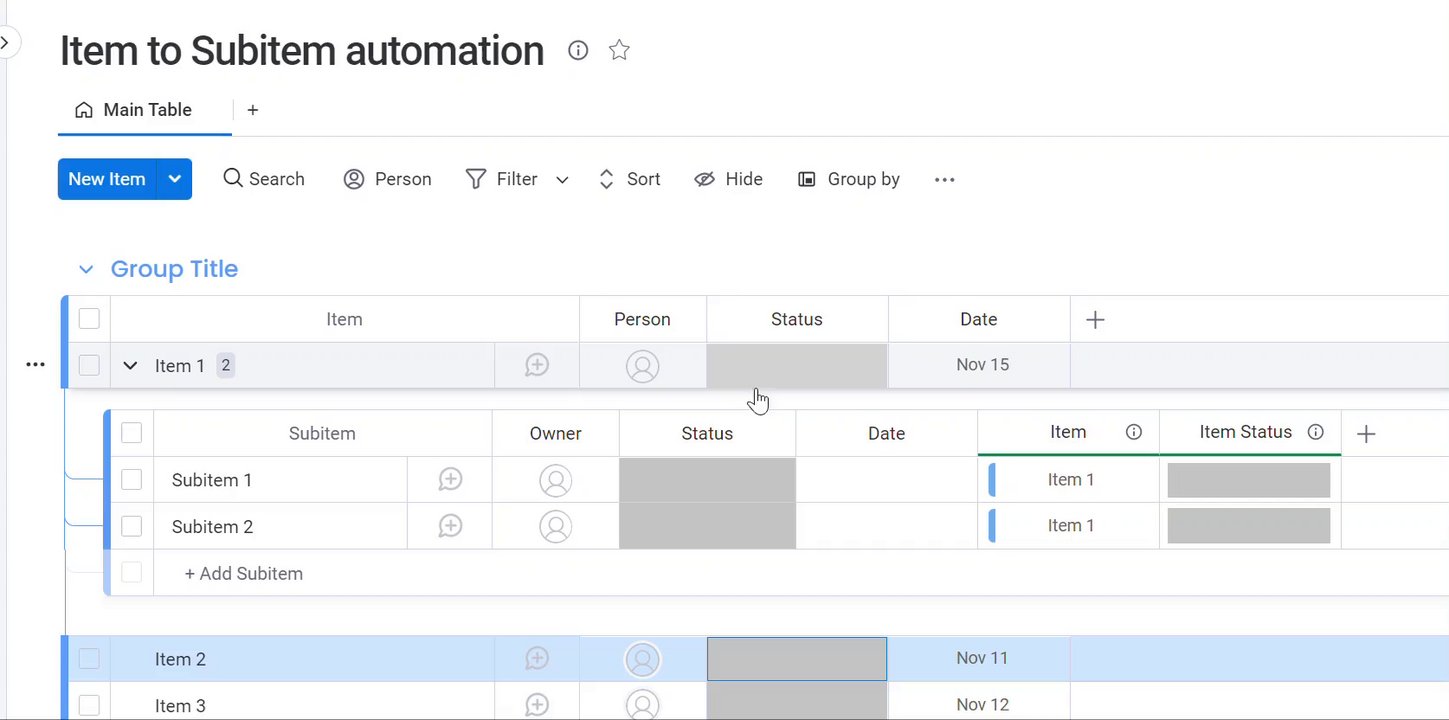Assign an owner to Subitem 1

point(556,481)
